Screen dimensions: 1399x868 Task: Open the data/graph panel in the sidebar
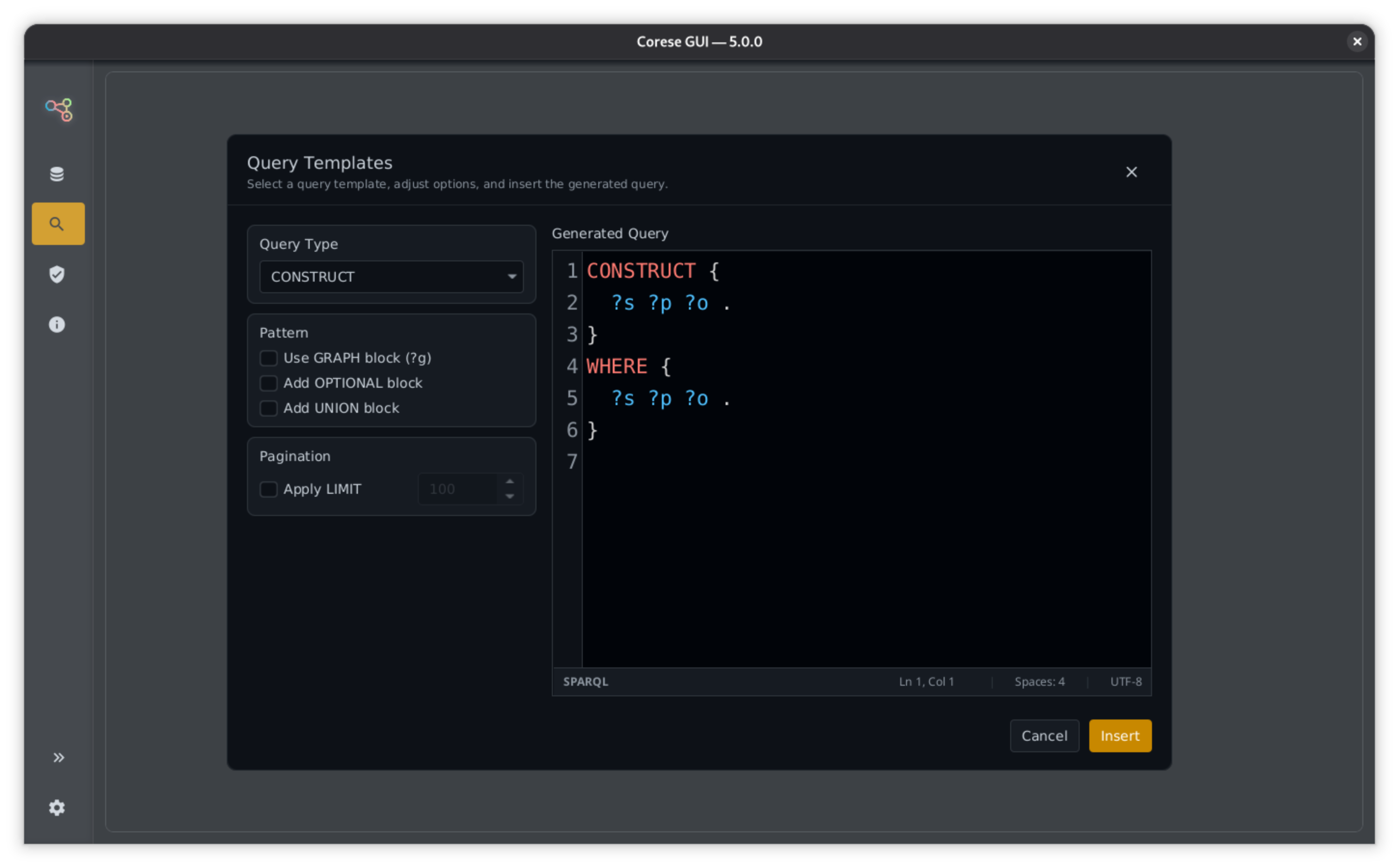click(x=57, y=174)
